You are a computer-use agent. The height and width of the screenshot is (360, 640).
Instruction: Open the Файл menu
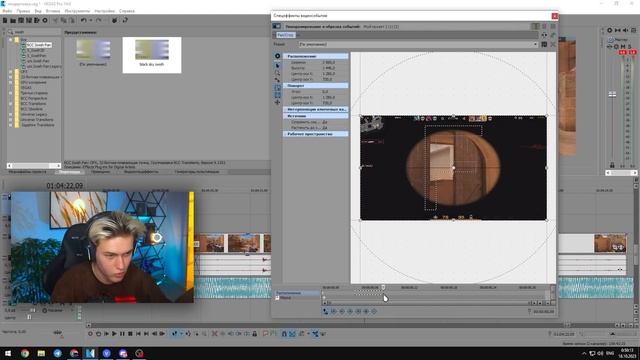pos(7,11)
